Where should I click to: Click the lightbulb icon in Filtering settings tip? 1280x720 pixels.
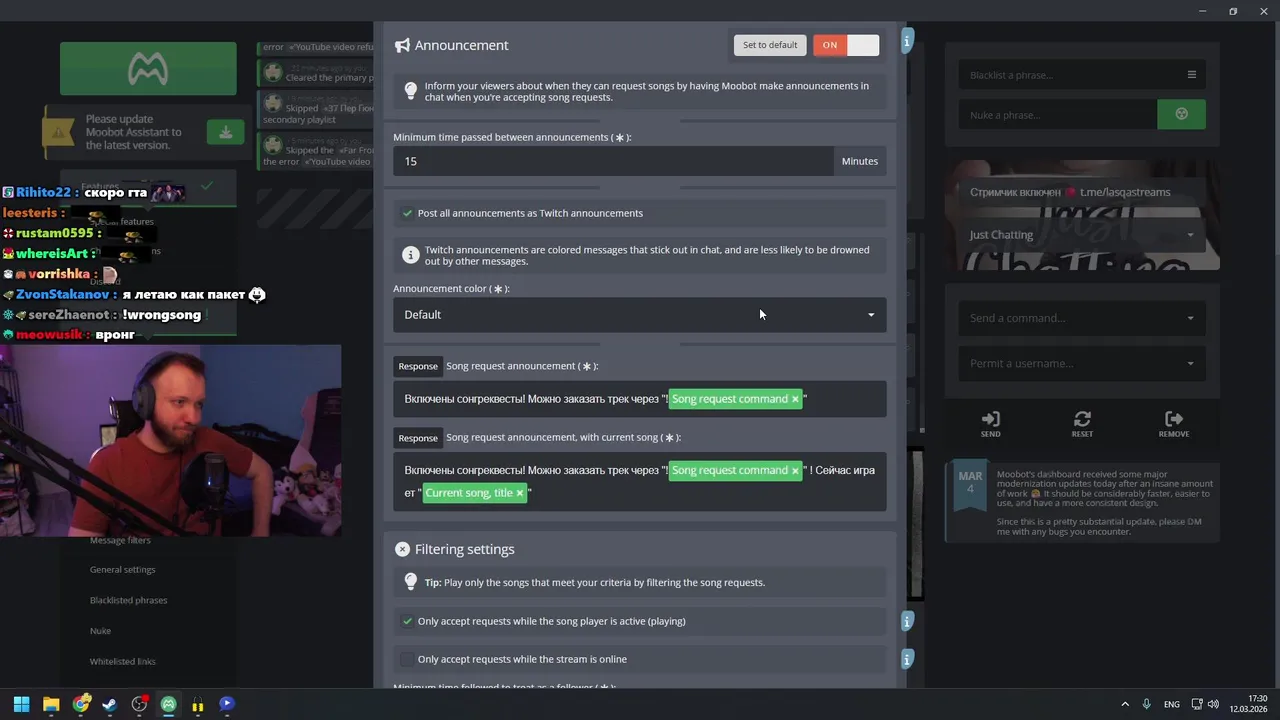tap(410, 582)
